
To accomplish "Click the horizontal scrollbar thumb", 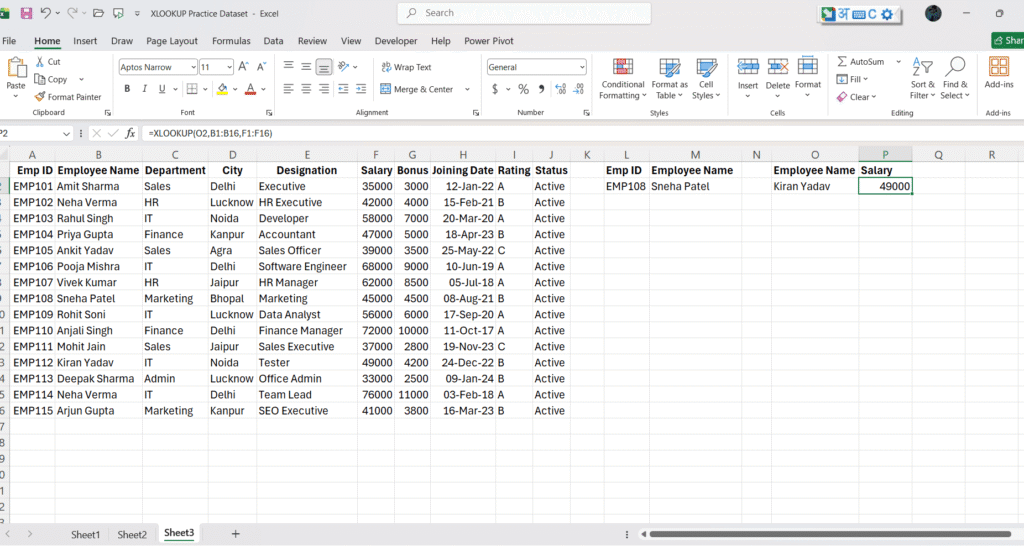I will coord(830,534).
